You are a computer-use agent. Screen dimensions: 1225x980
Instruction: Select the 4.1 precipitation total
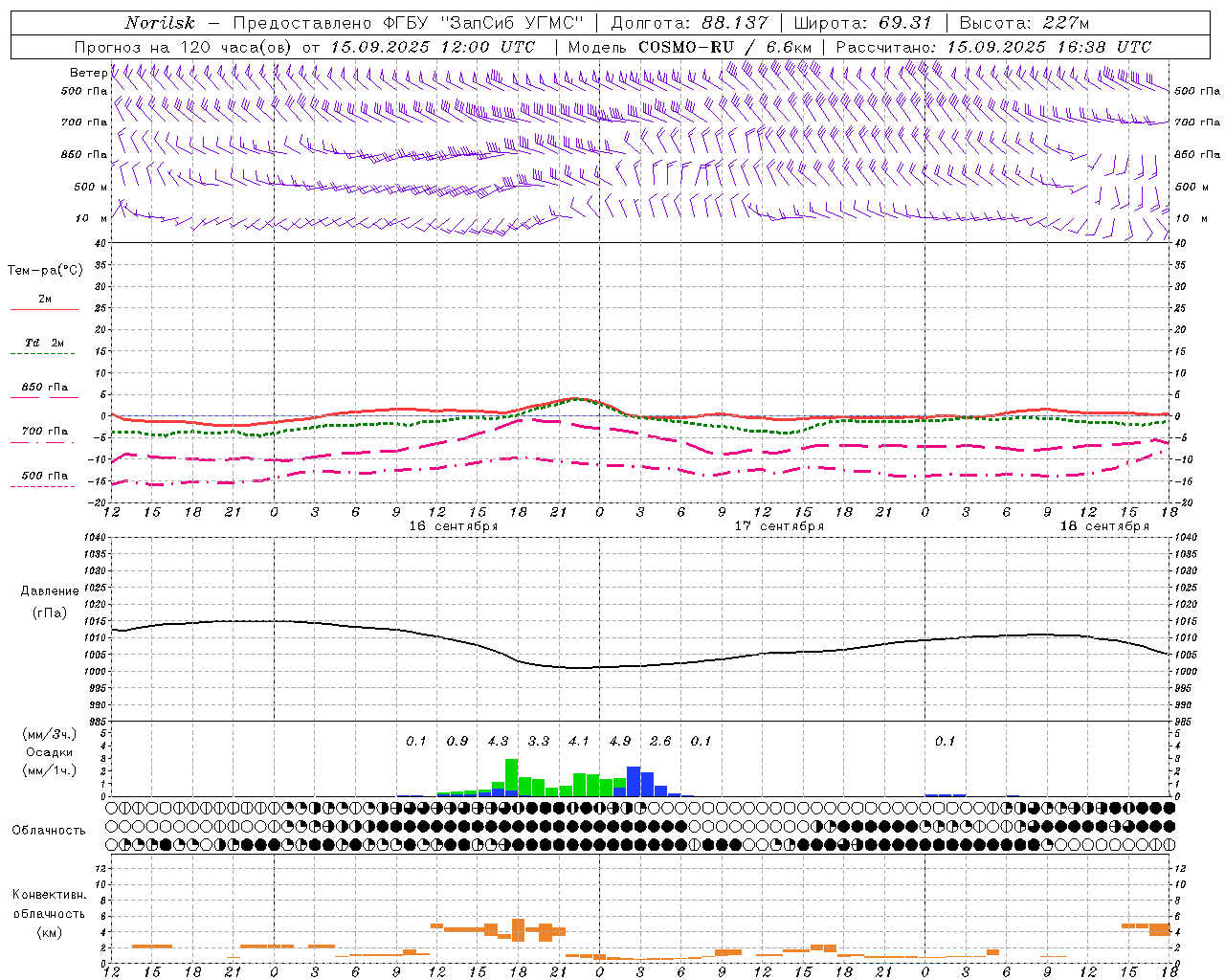[x=579, y=742]
